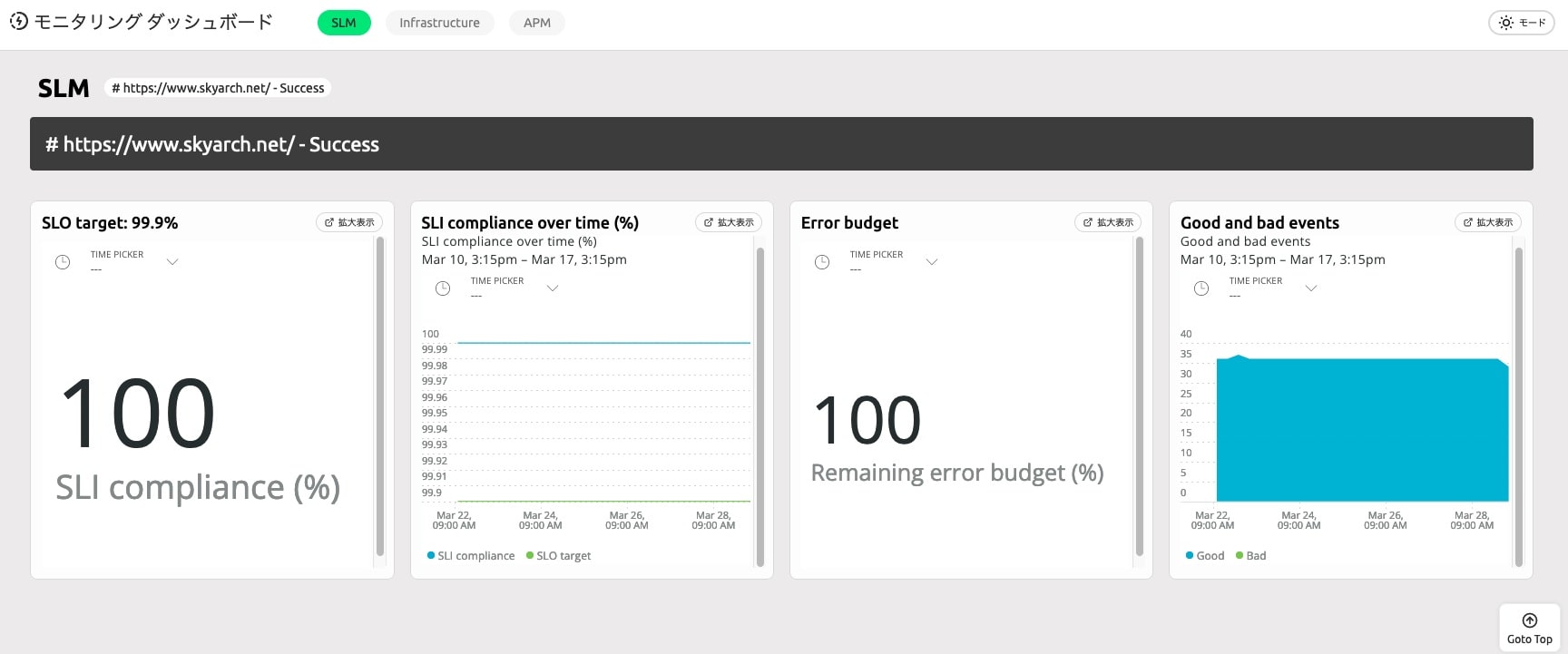Click the scrollbar in SLO target panel
The image size is (1568, 654).
click(x=380, y=396)
